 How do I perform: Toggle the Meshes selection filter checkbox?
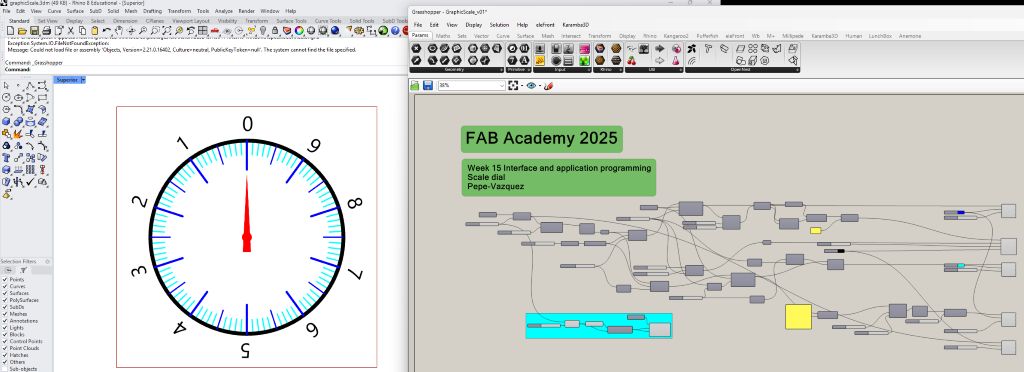[5, 314]
